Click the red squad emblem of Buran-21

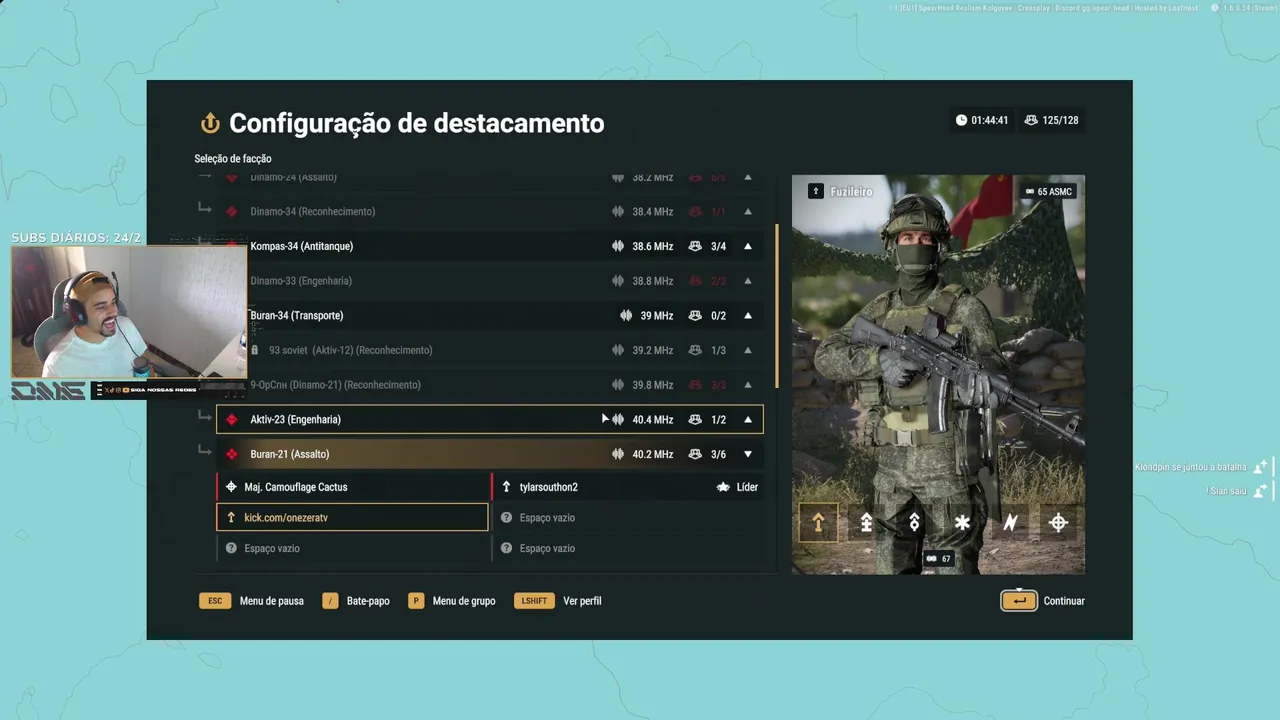(232, 454)
